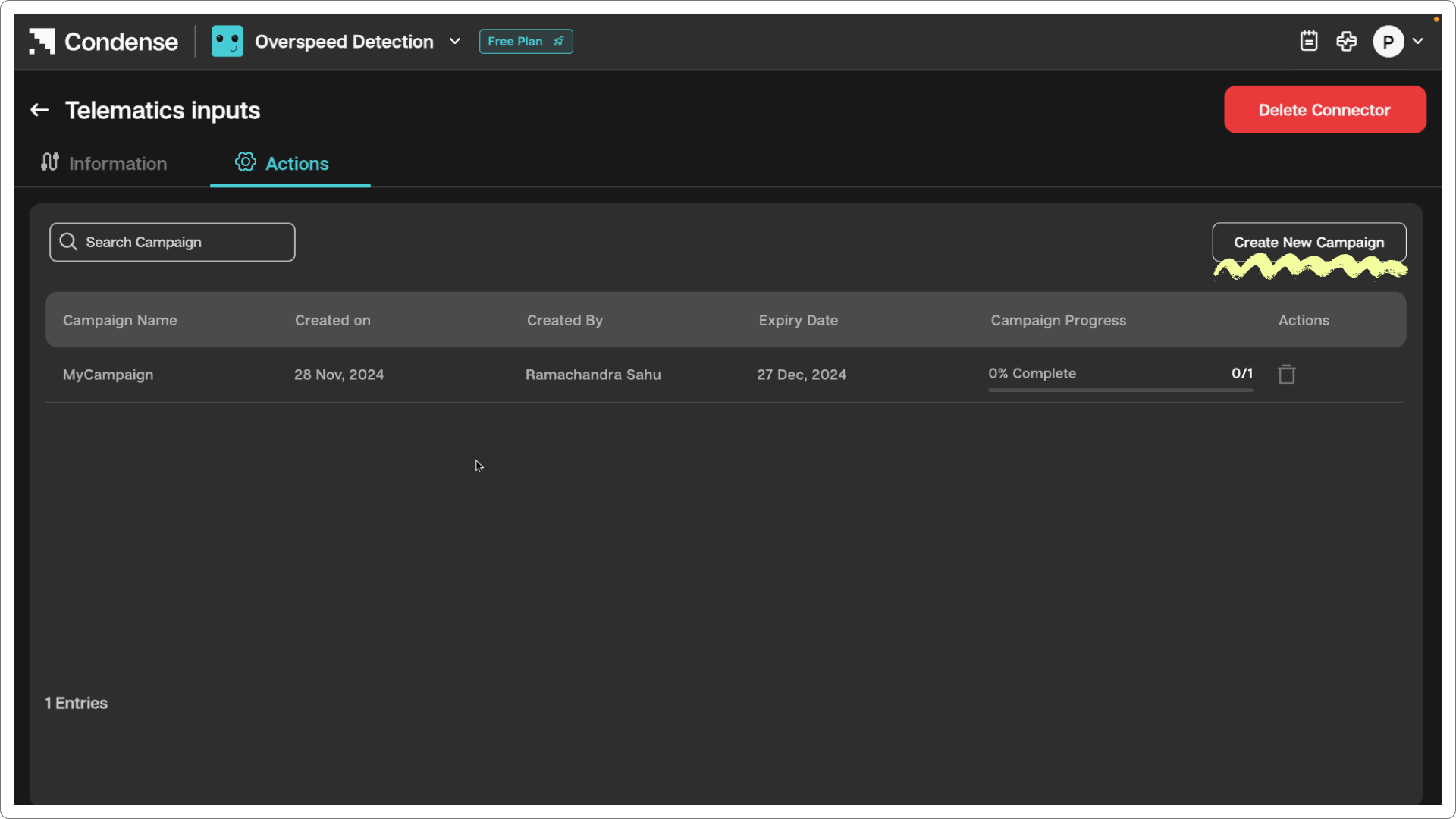Image resolution: width=1456 pixels, height=819 pixels.
Task: Click the search magnifier icon
Action: pos(68,242)
